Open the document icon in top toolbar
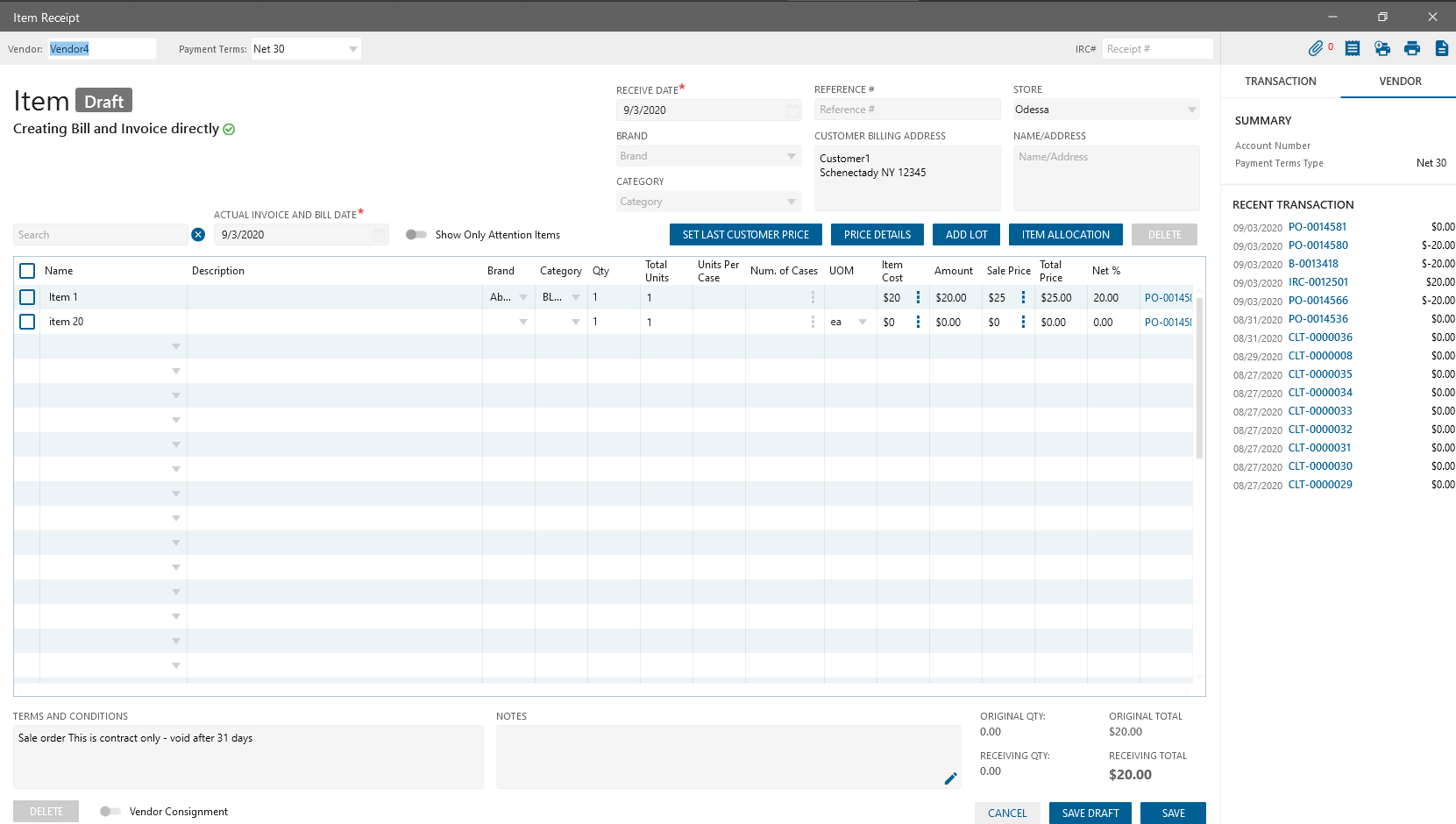 1441,49
